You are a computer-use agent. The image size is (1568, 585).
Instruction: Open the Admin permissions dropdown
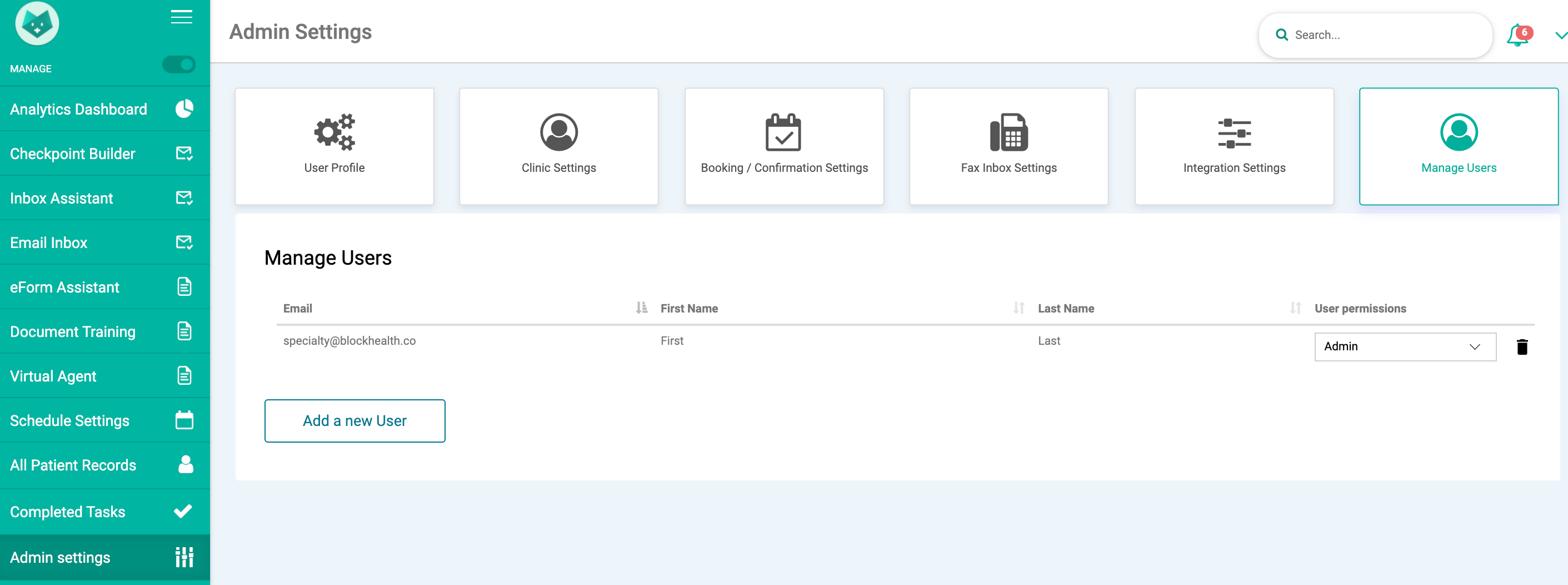point(1405,347)
